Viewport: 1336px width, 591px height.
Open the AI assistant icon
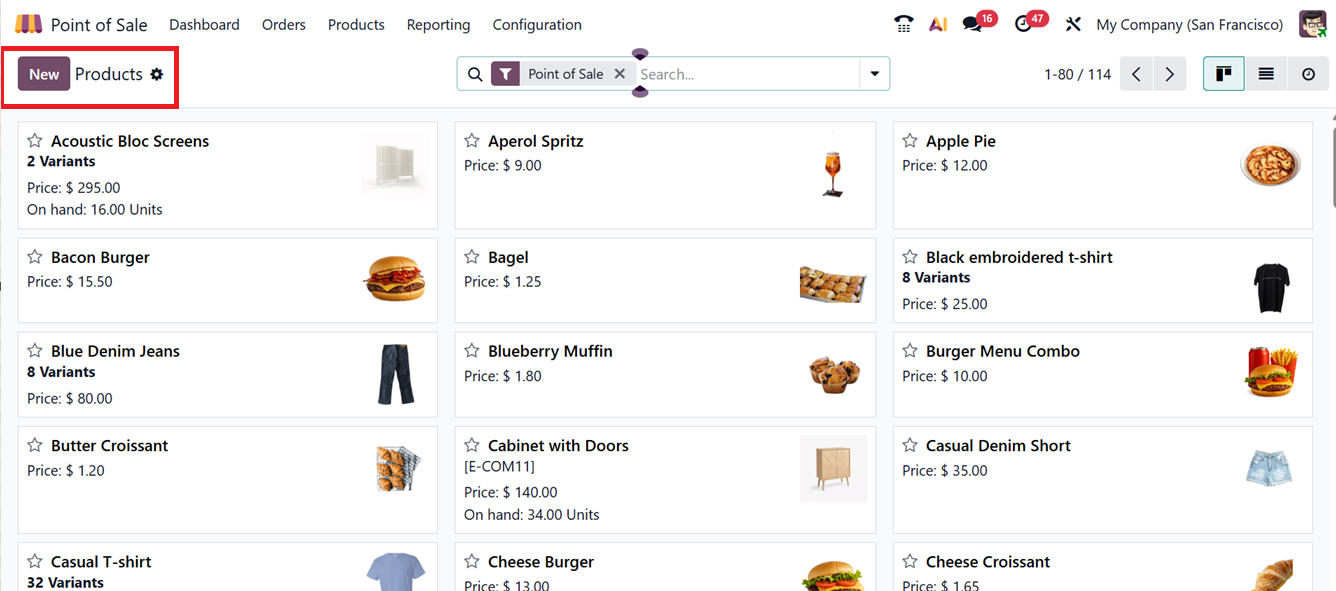pyautogui.click(x=938, y=24)
